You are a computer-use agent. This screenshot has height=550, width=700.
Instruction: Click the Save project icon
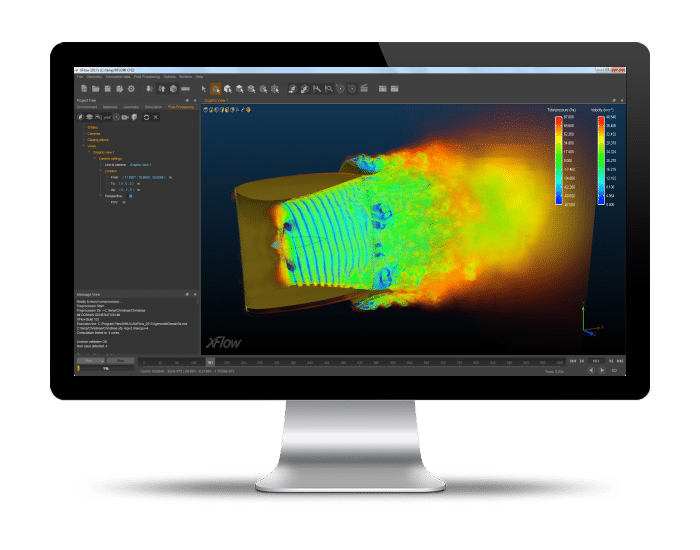point(108,89)
